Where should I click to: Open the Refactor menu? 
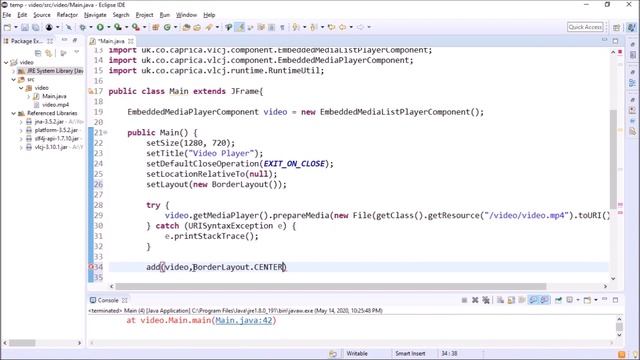click(x=67, y=15)
